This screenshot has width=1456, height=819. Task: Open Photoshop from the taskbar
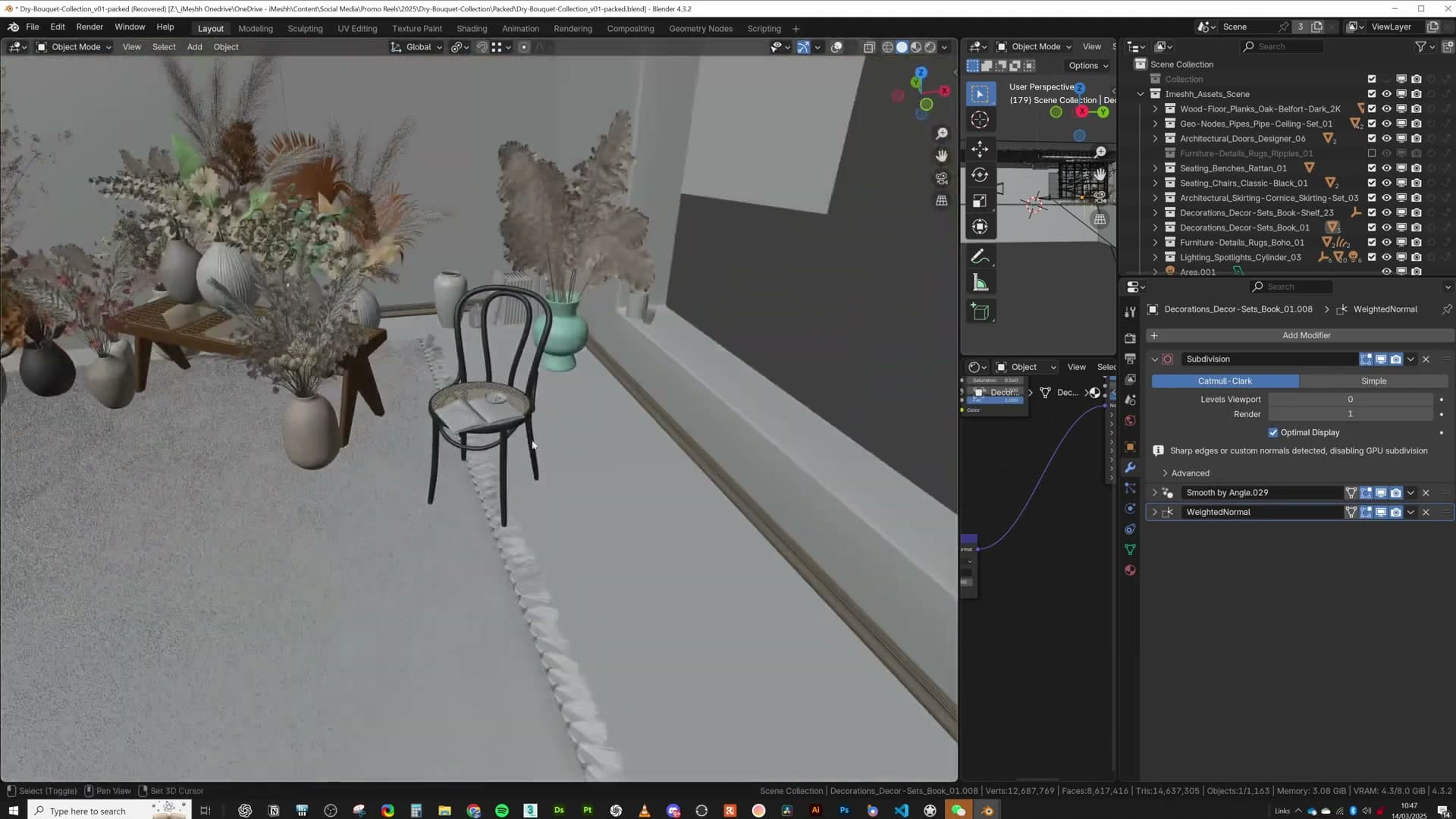844,811
